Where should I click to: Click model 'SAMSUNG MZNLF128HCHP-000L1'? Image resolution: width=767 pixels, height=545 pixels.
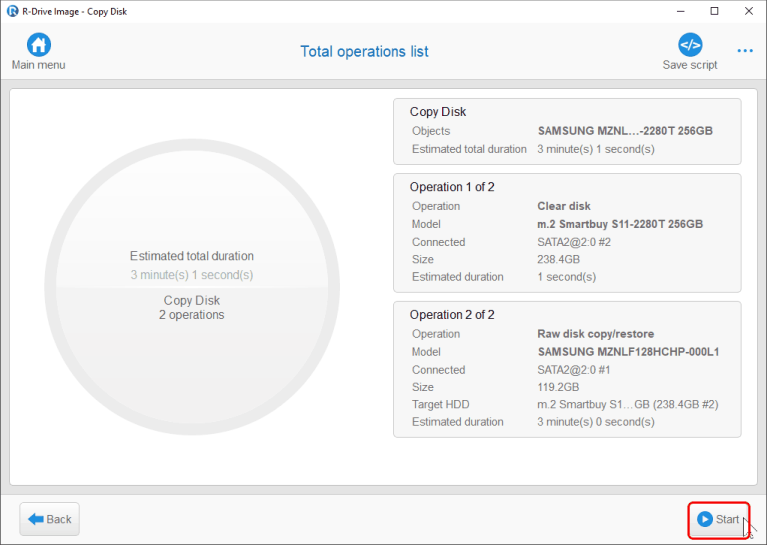coord(628,352)
